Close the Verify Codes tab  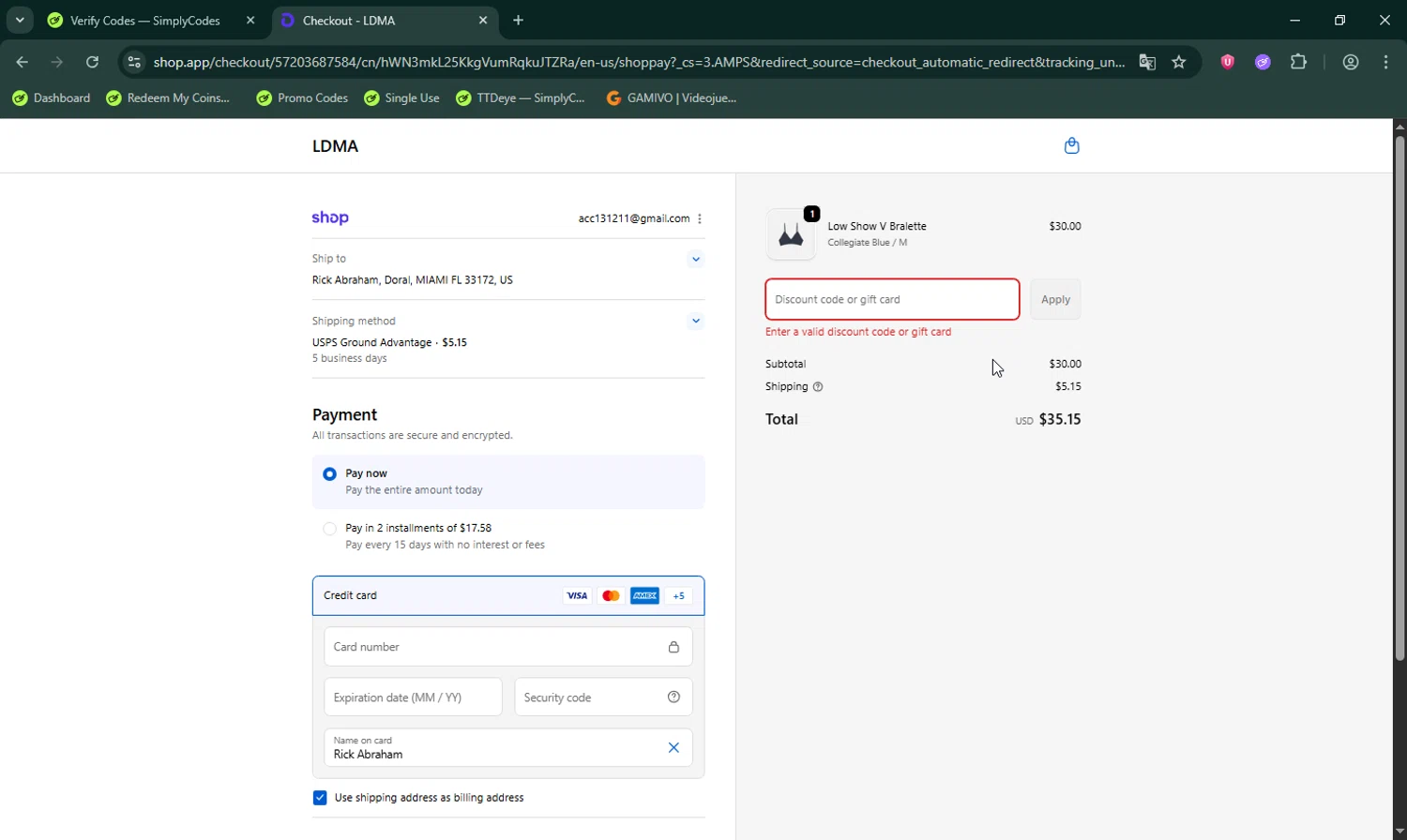[250, 20]
